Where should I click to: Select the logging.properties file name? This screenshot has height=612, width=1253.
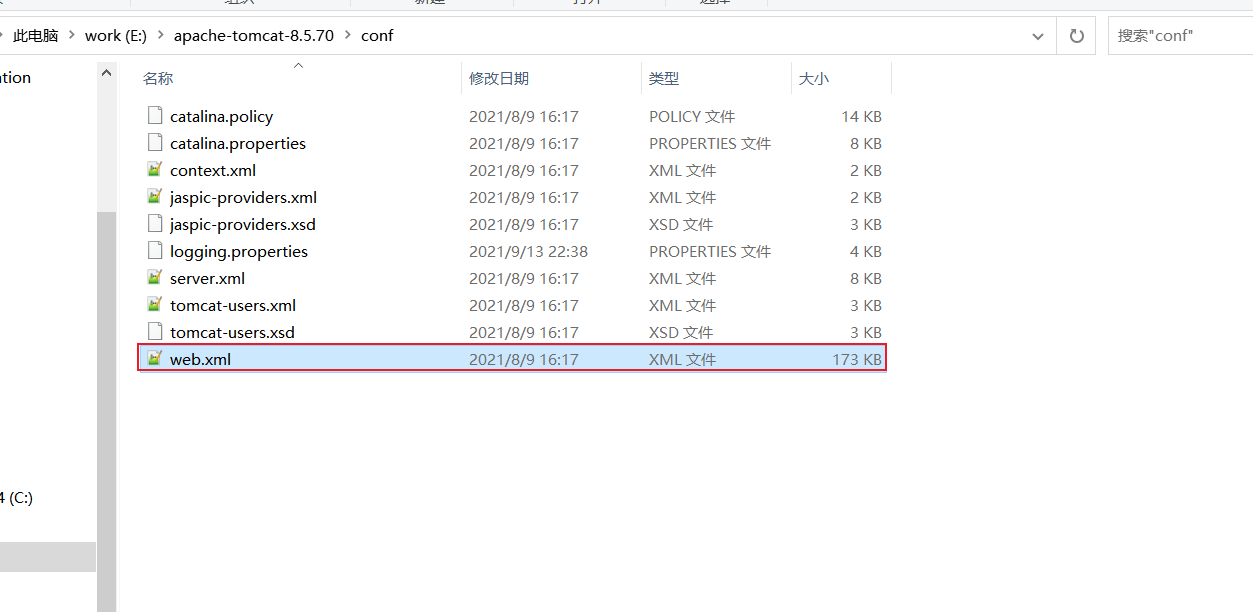(239, 251)
